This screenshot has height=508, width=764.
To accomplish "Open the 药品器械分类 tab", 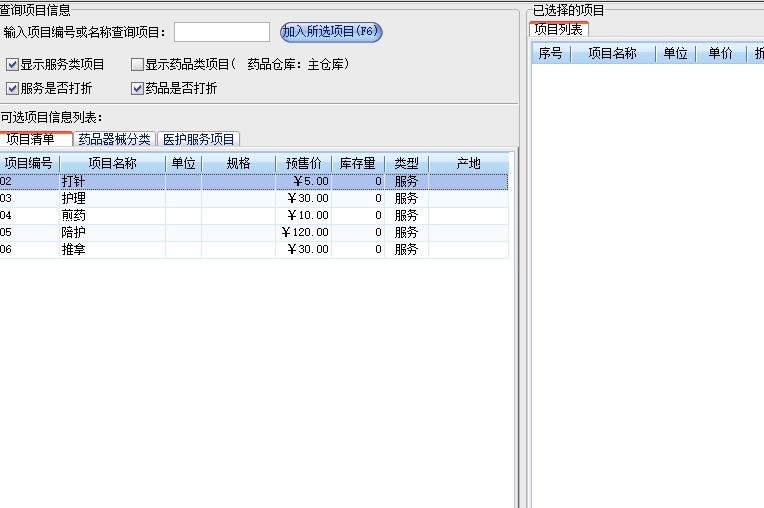I will (114, 139).
